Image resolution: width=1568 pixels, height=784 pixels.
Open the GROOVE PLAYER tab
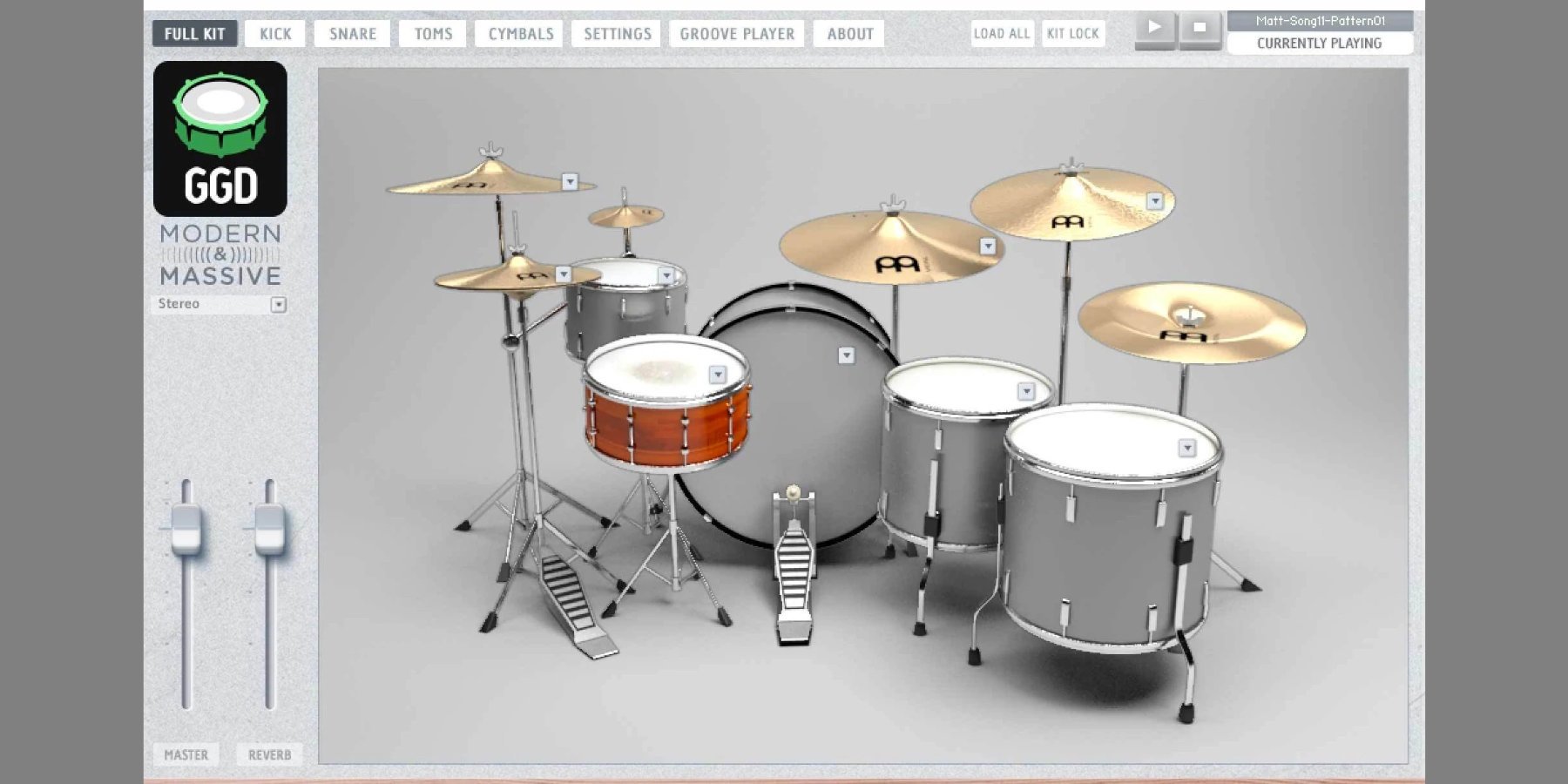[x=735, y=34]
